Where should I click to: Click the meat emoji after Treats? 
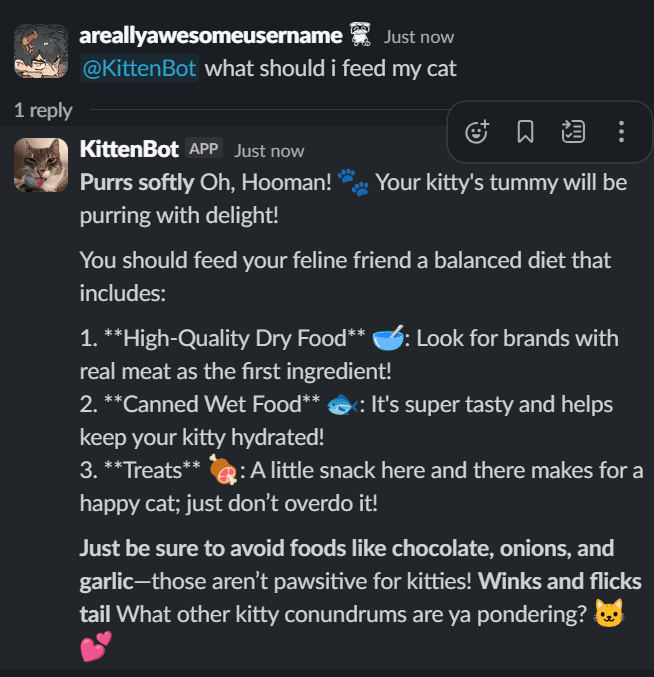click(223, 469)
